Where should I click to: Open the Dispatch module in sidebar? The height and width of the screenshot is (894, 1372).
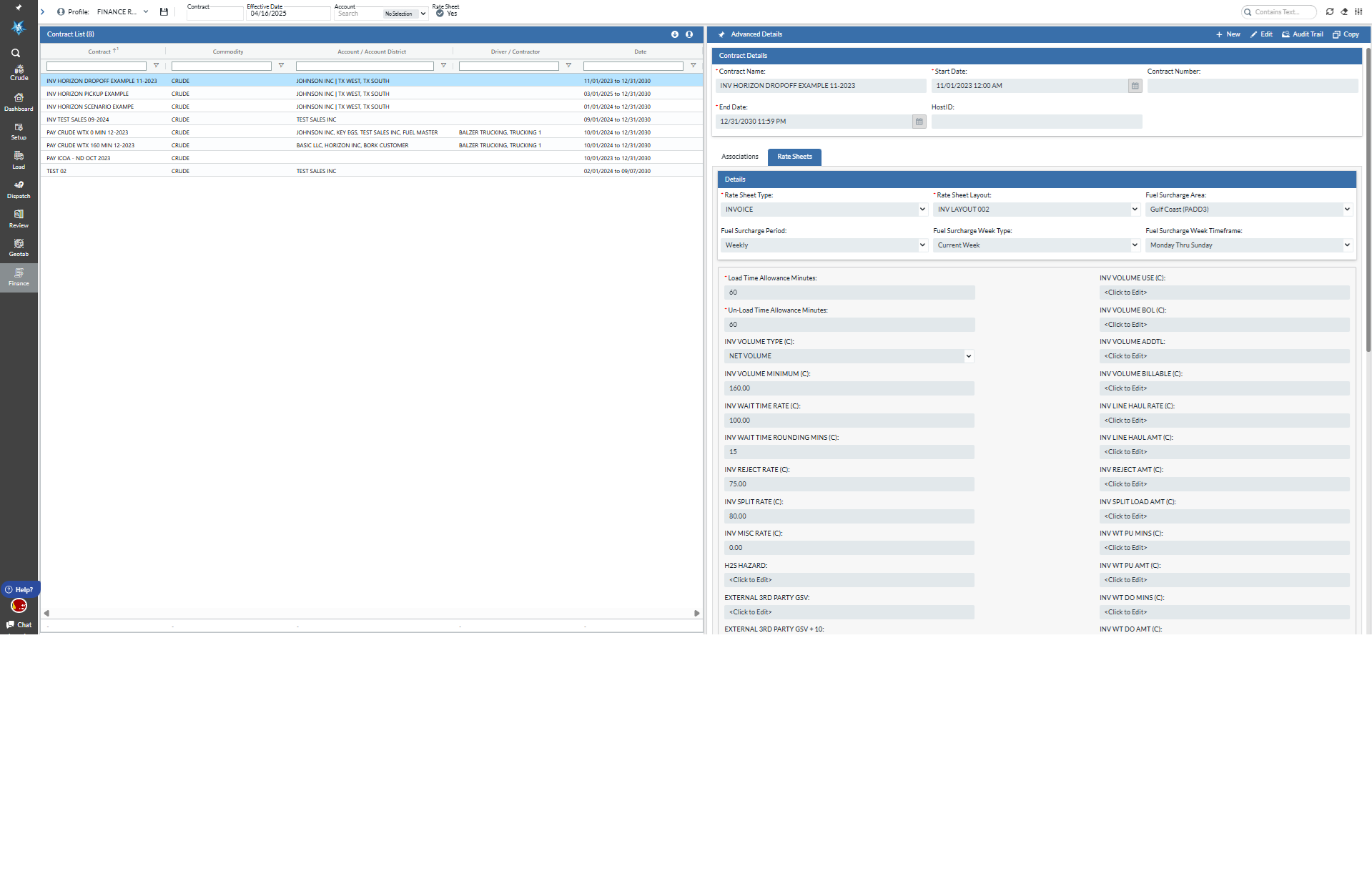tap(19, 189)
